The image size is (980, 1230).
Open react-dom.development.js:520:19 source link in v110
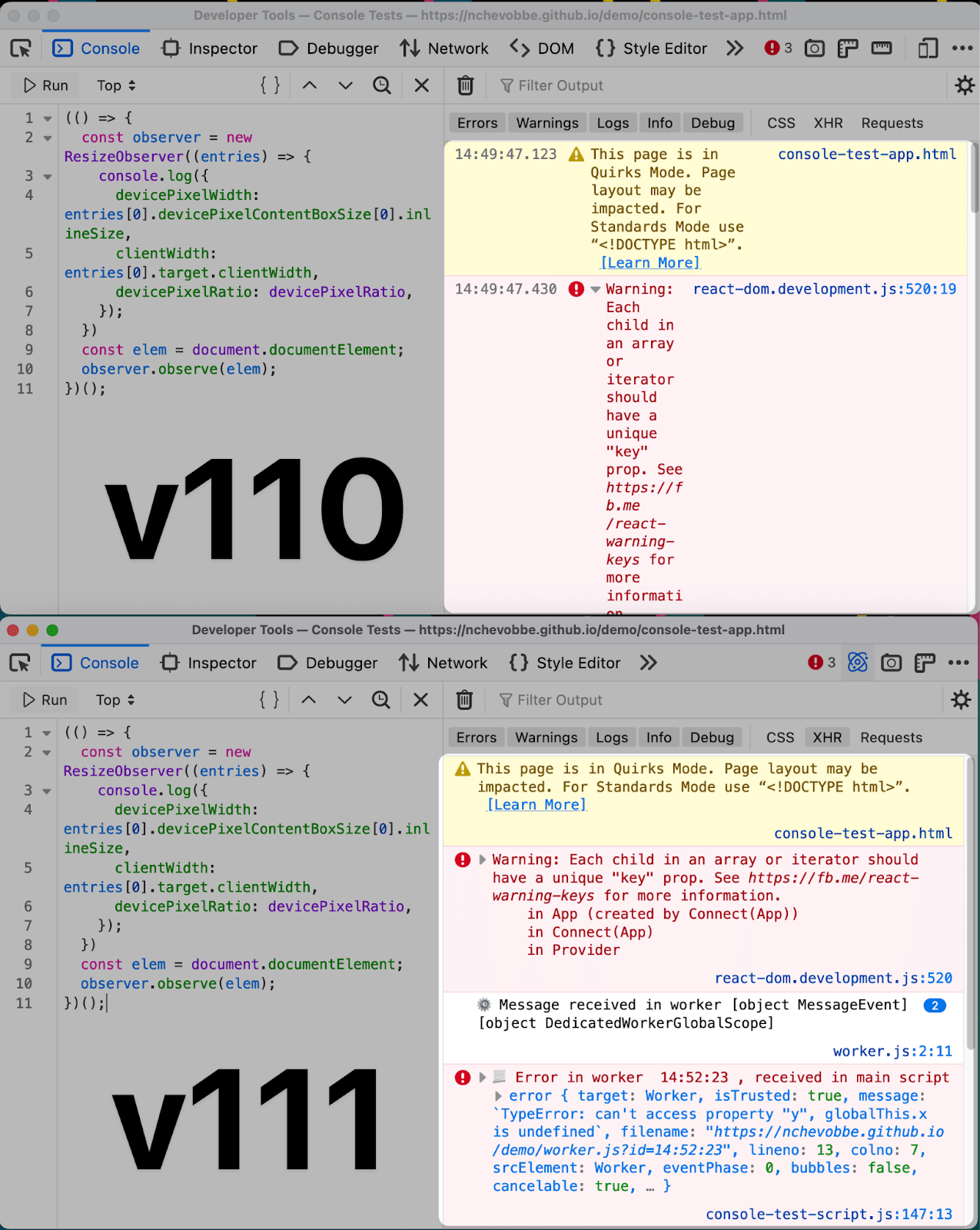point(825,289)
